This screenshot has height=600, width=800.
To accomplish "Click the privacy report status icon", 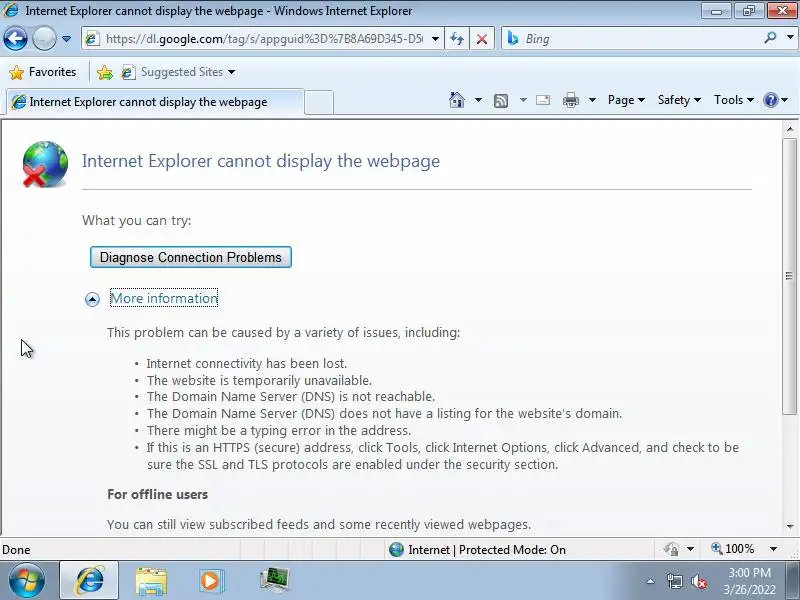I will pyautogui.click(x=671, y=549).
